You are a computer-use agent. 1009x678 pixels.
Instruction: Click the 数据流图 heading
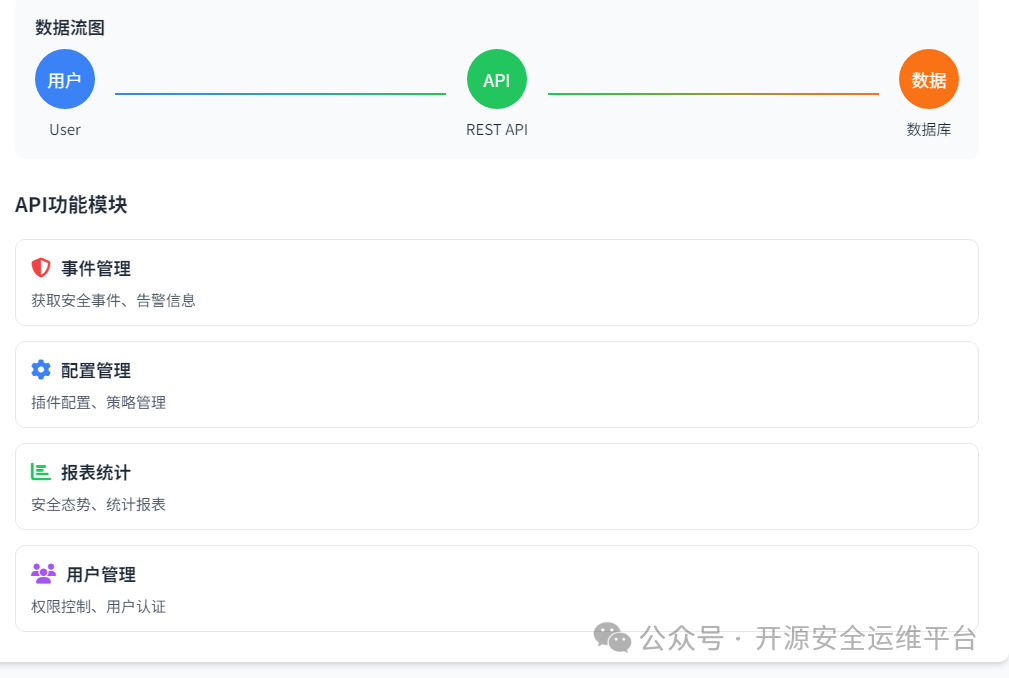[70, 28]
